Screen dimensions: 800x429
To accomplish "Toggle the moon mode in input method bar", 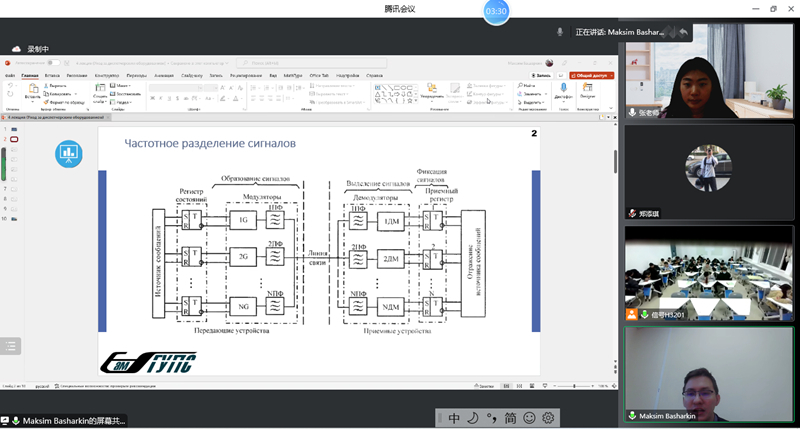I will [472, 418].
